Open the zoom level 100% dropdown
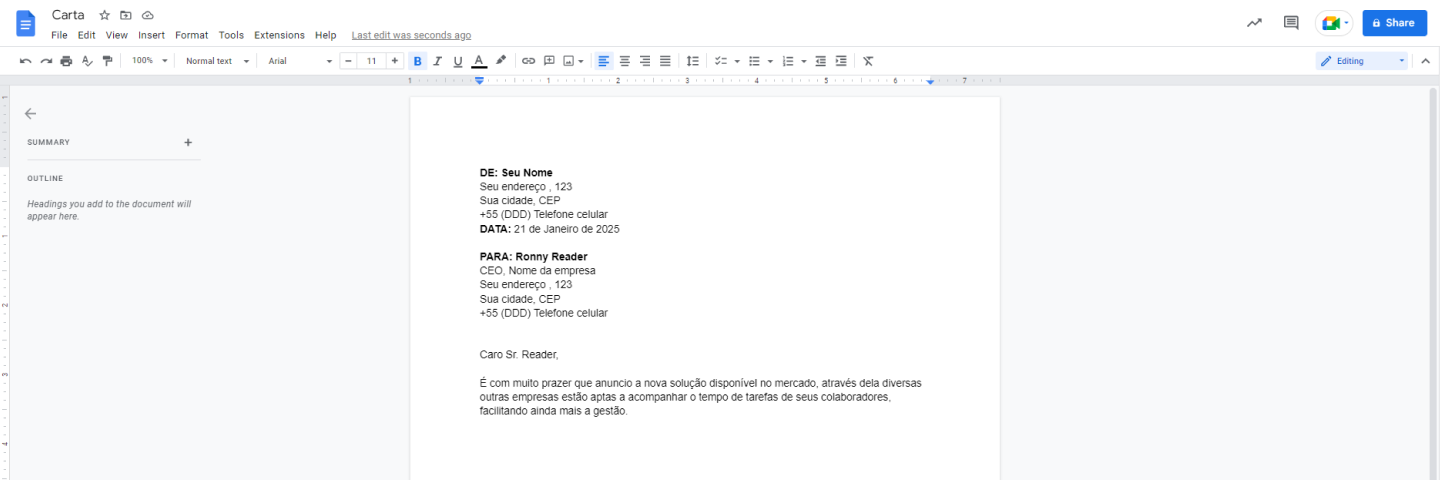The height and width of the screenshot is (480, 1440). click(x=150, y=61)
